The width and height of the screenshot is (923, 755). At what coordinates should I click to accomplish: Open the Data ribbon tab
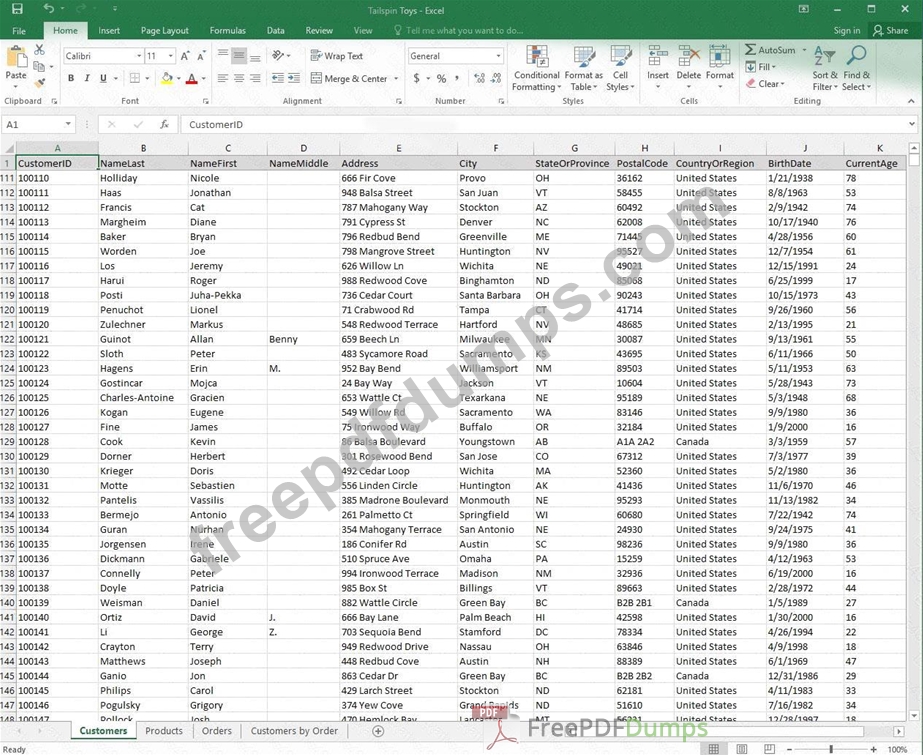click(x=275, y=31)
